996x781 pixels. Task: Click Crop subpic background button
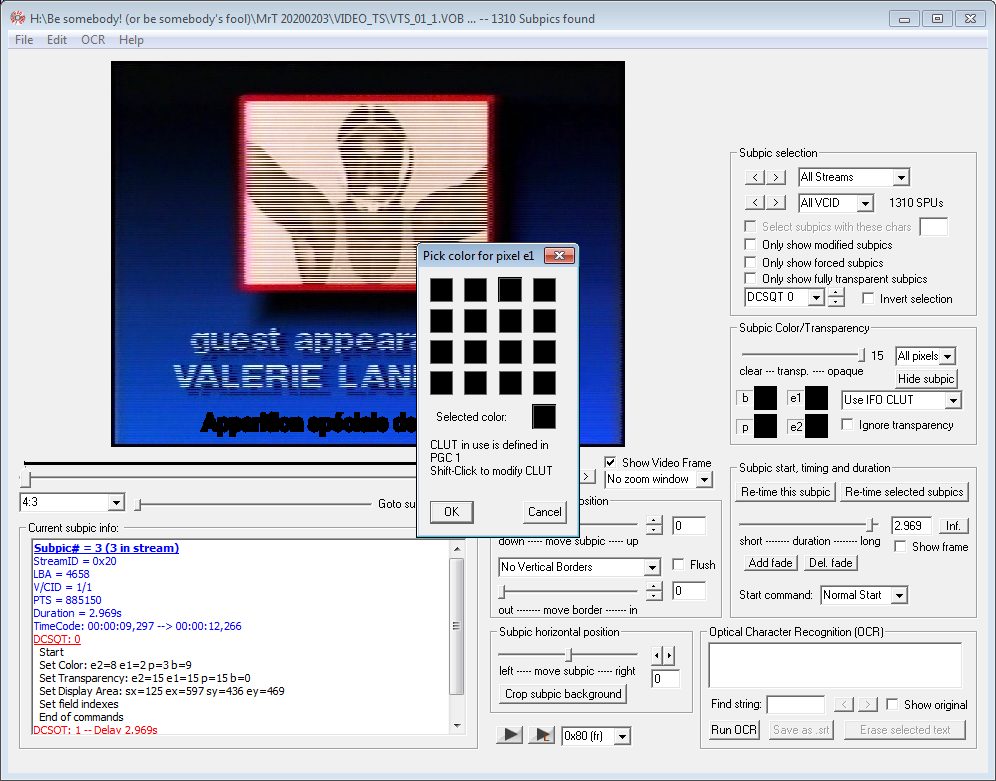(563, 694)
